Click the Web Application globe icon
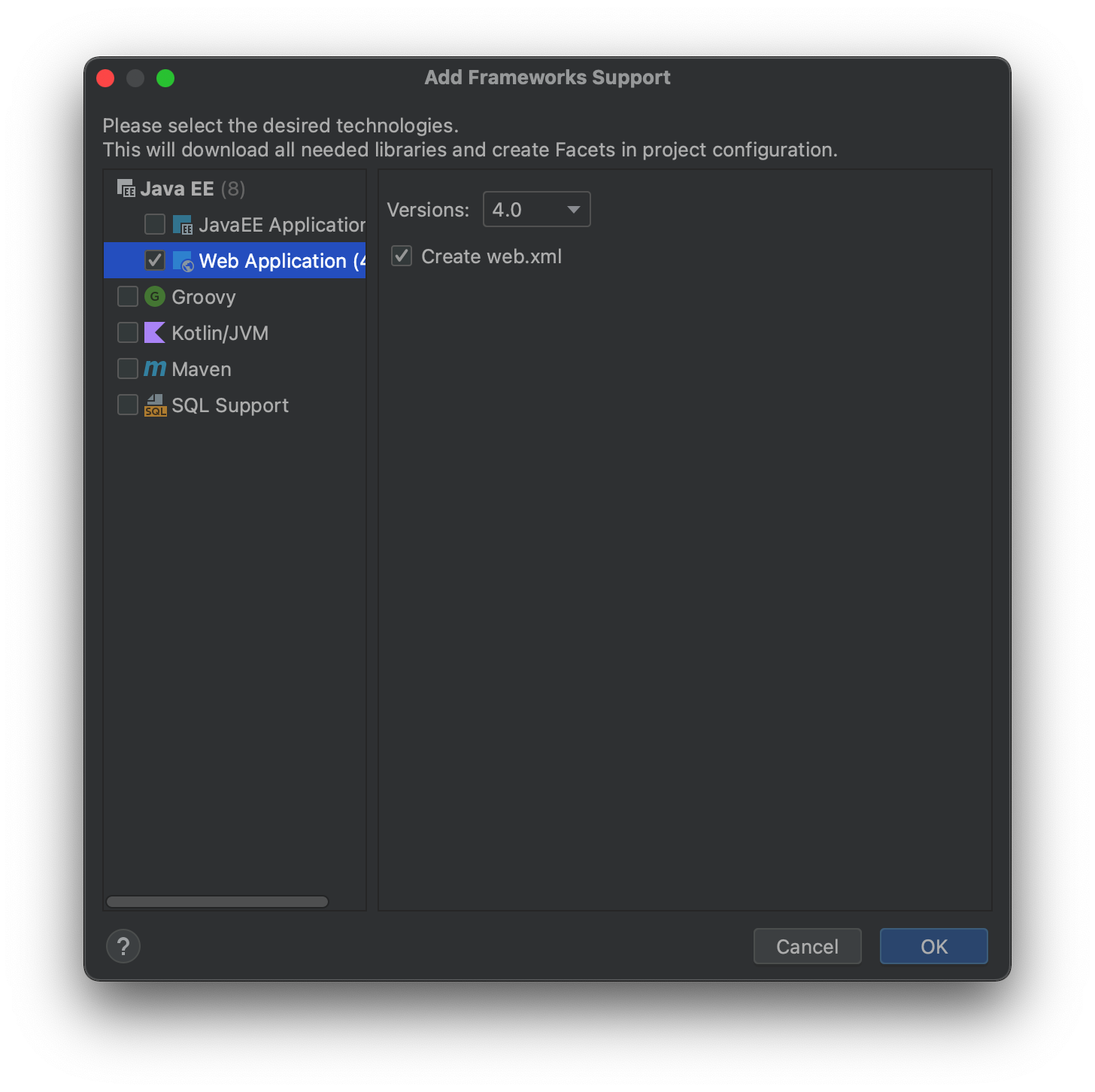Image resolution: width=1095 pixels, height=1092 pixels. [x=183, y=261]
